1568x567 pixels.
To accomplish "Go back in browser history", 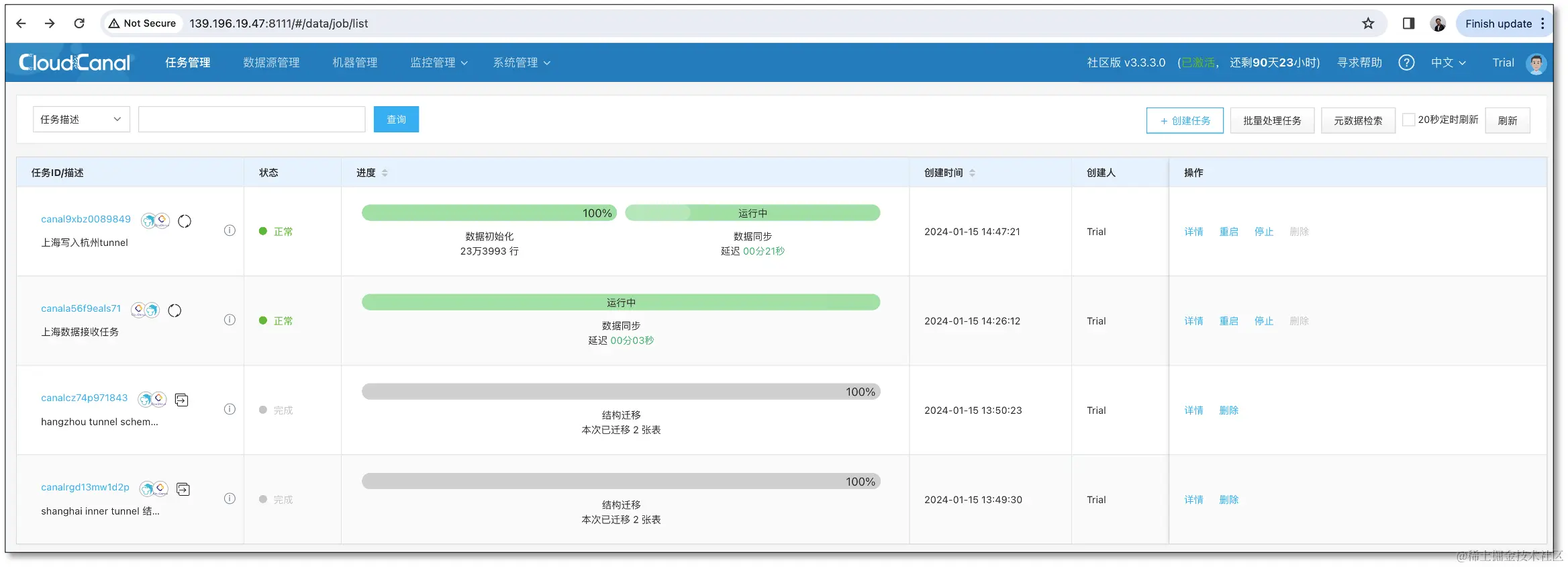I will click(21, 24).
